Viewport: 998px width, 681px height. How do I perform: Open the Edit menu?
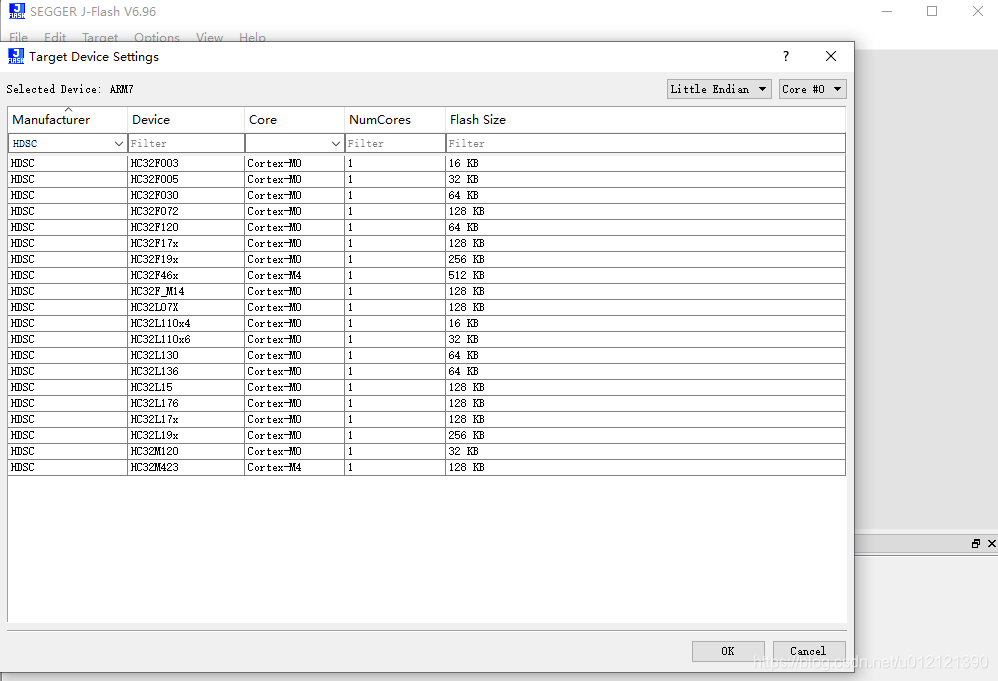55,37
